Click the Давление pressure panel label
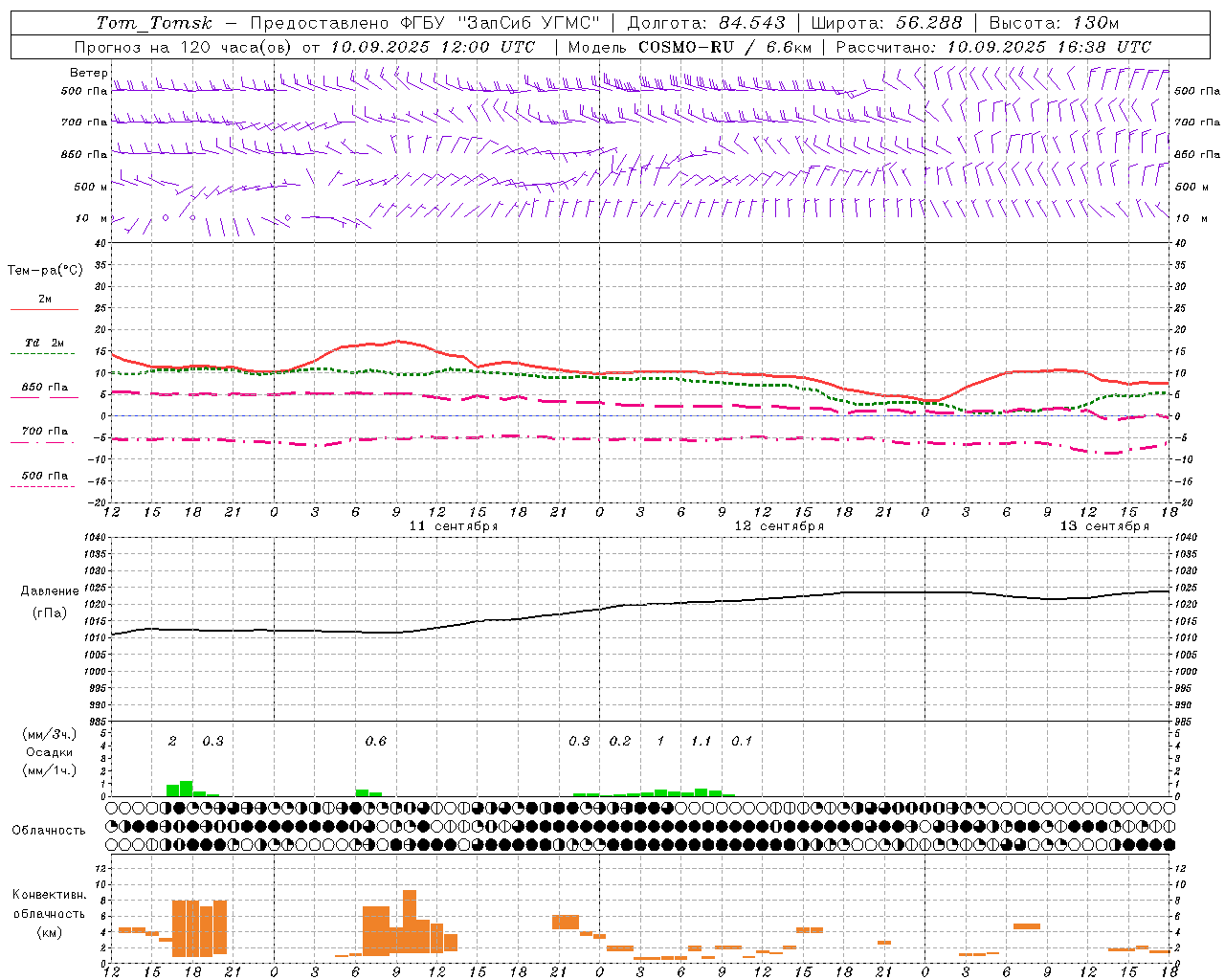 tap(50, 591)
